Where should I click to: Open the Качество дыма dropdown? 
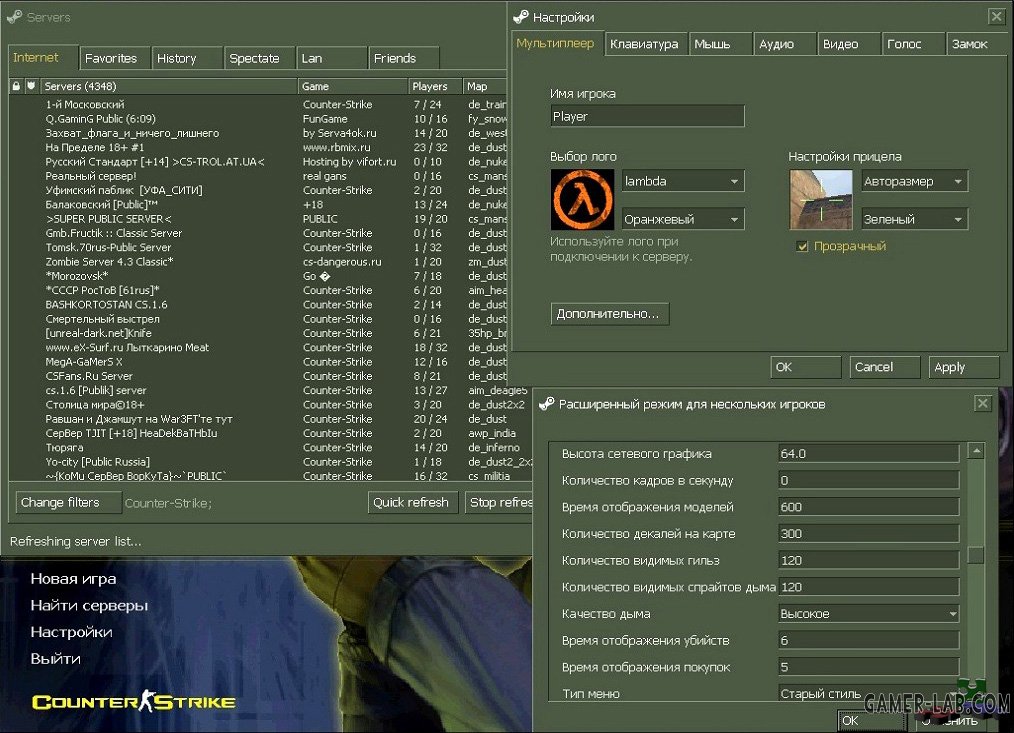pyautogui.click(x=868, y=613)
